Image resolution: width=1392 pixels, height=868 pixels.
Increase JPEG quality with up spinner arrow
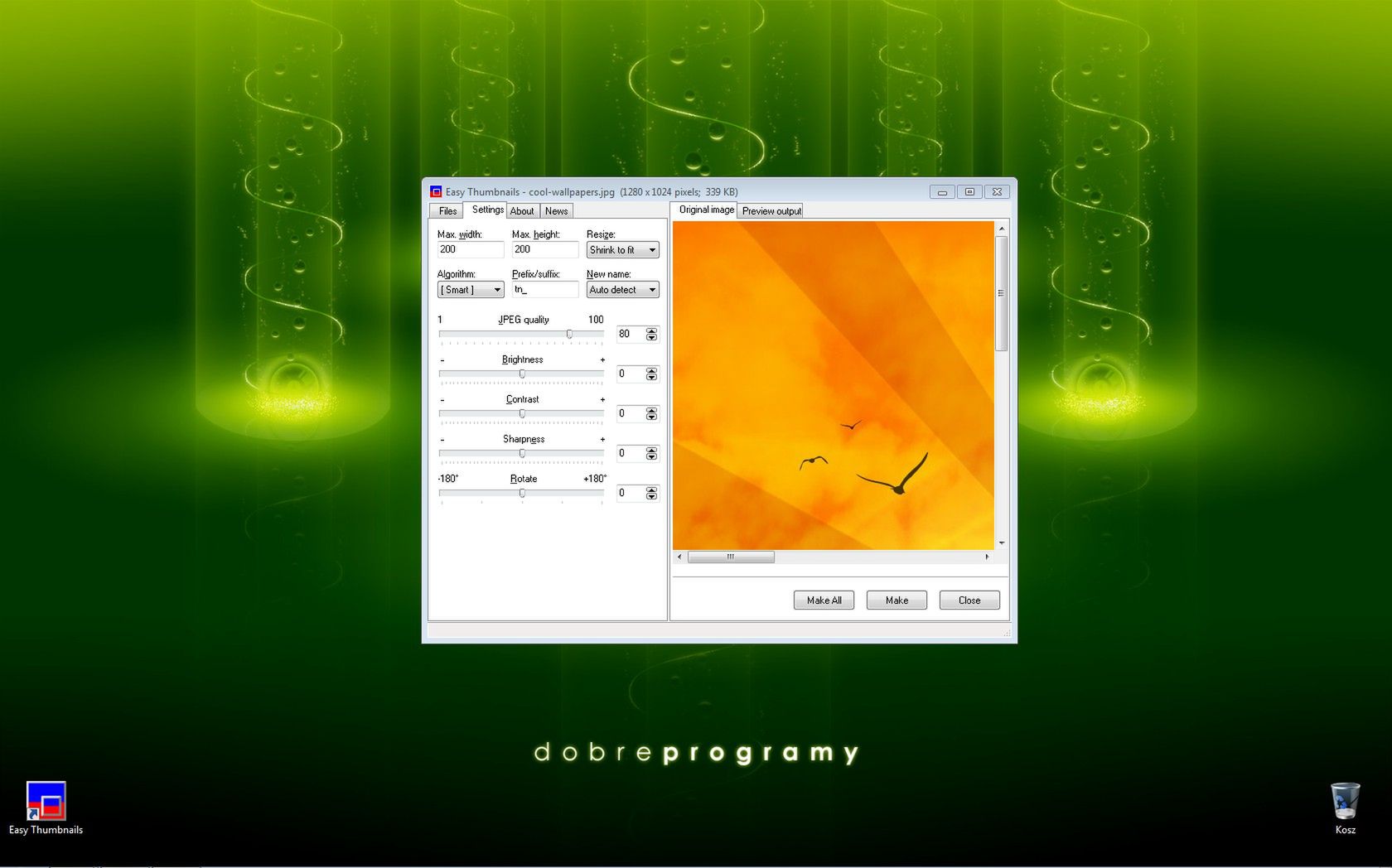(652, 330)
